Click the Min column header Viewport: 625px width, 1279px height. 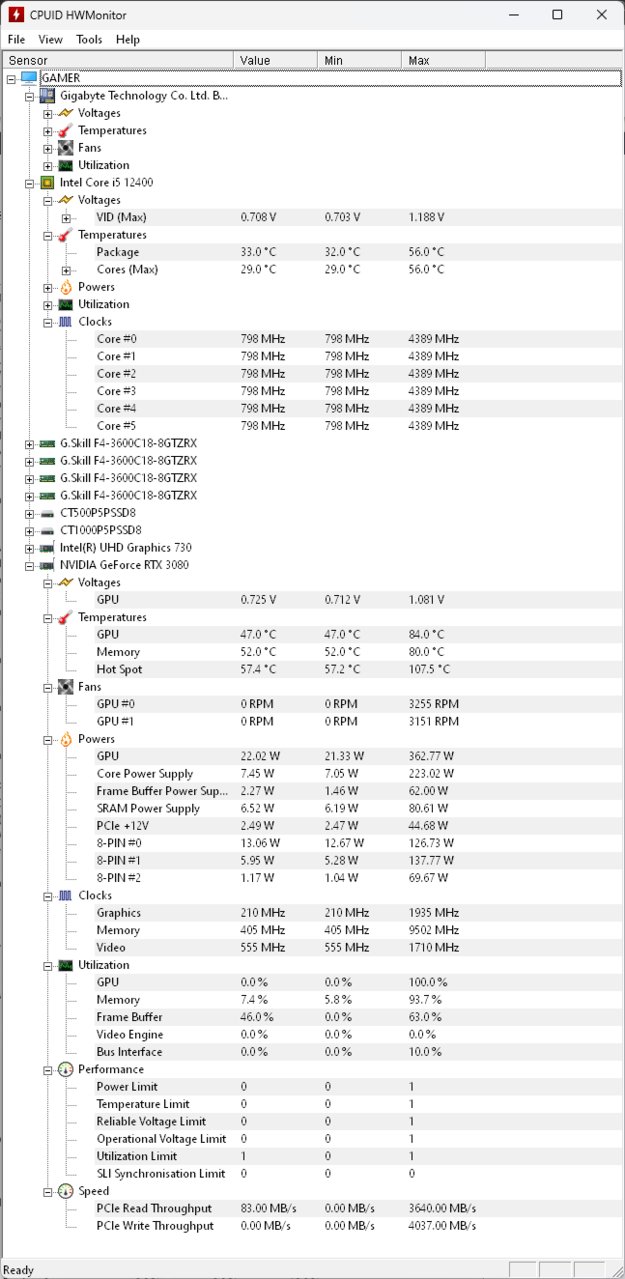359,60
